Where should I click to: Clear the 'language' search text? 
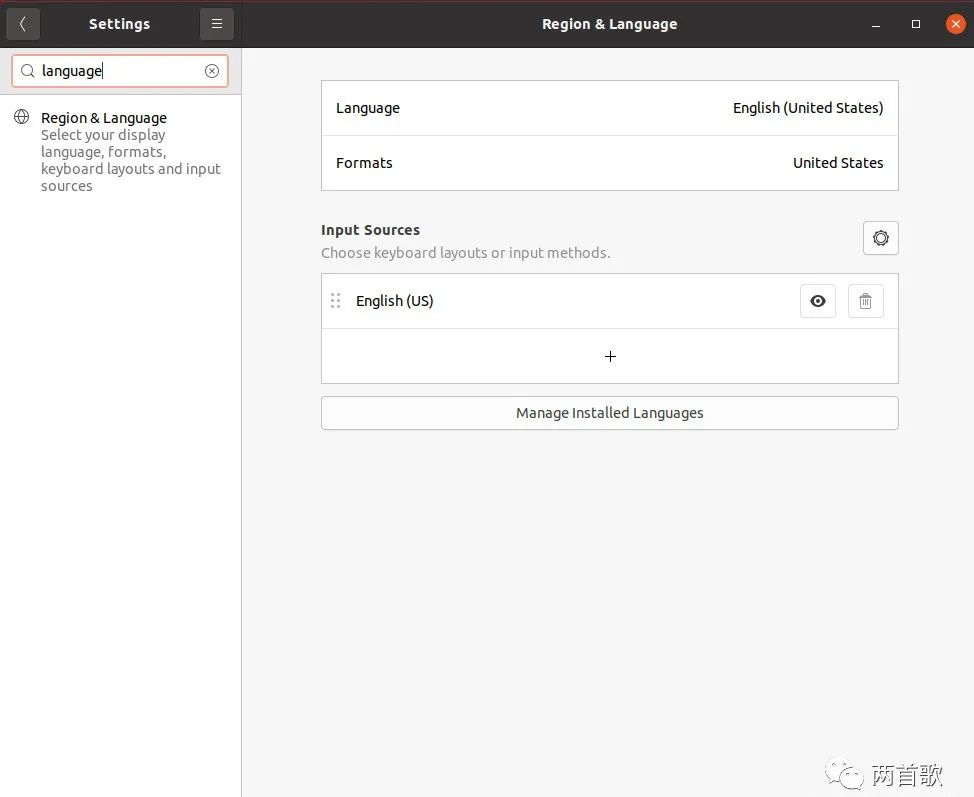(x=212, y=71)
